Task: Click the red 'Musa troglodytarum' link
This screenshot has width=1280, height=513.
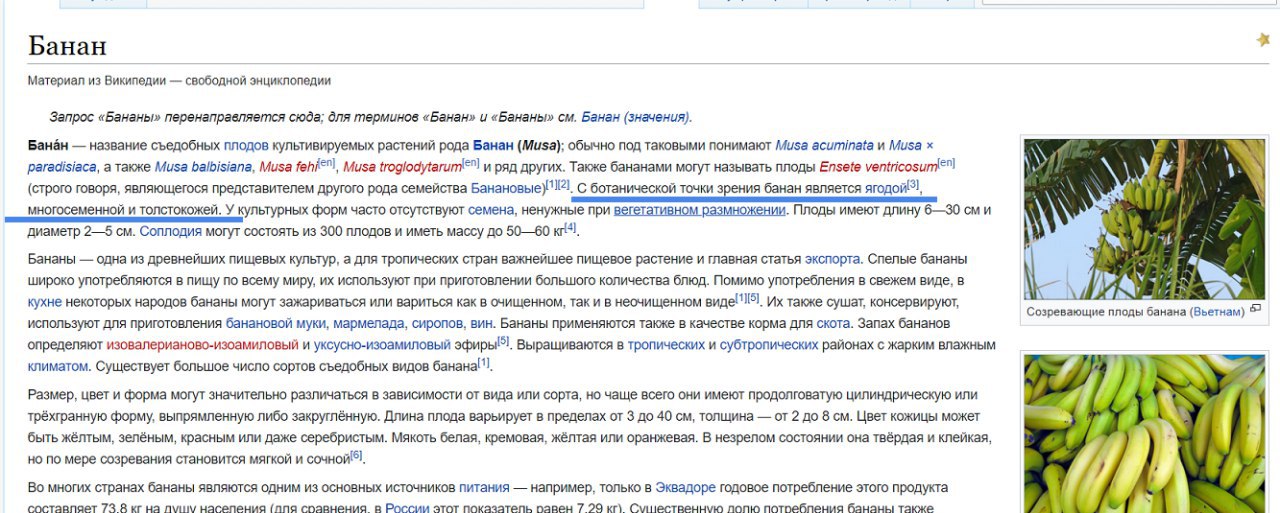Action: click(402, 166)
